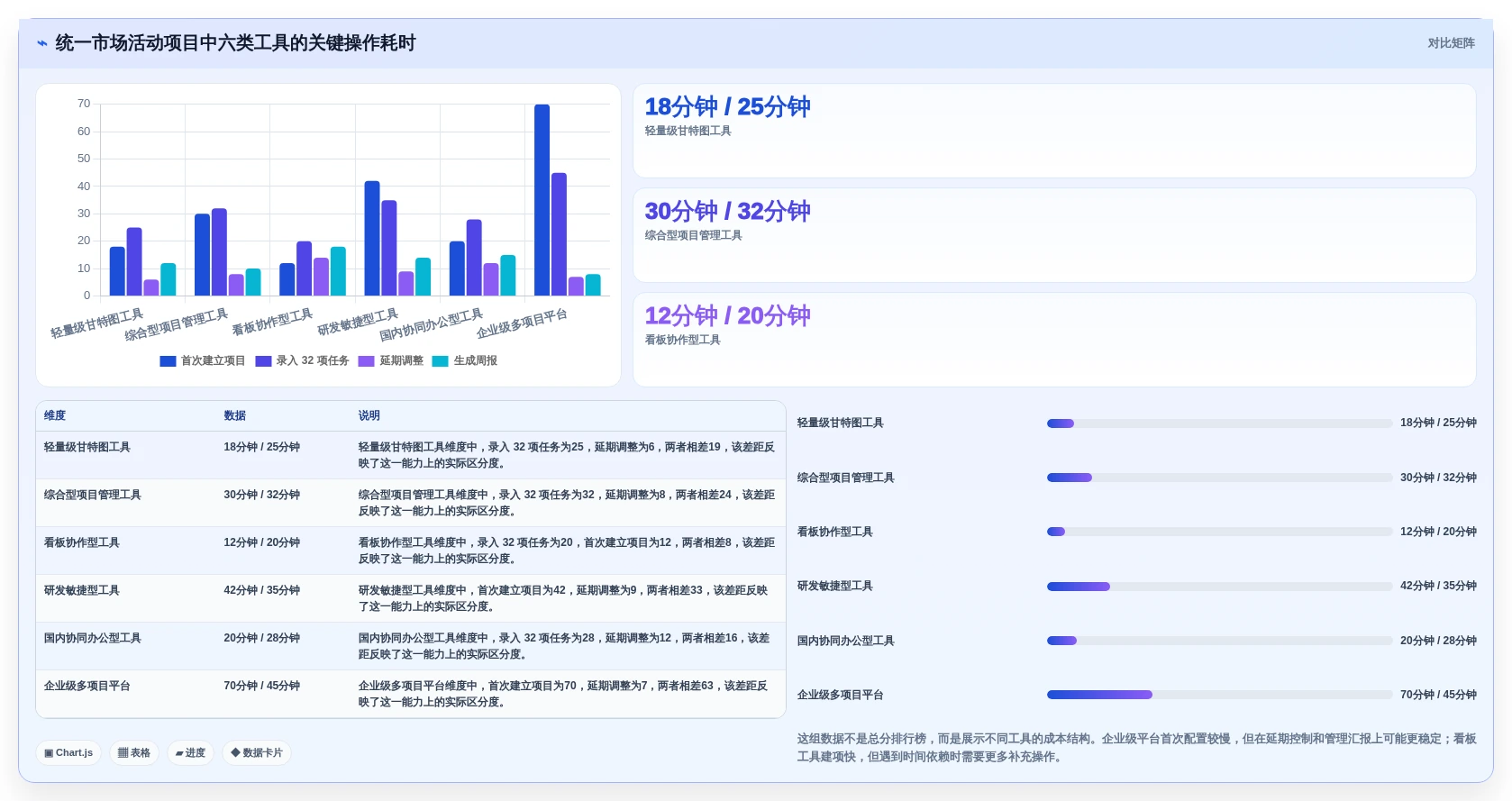Click the progress bar for 综合型项目管理工具

1219,478
